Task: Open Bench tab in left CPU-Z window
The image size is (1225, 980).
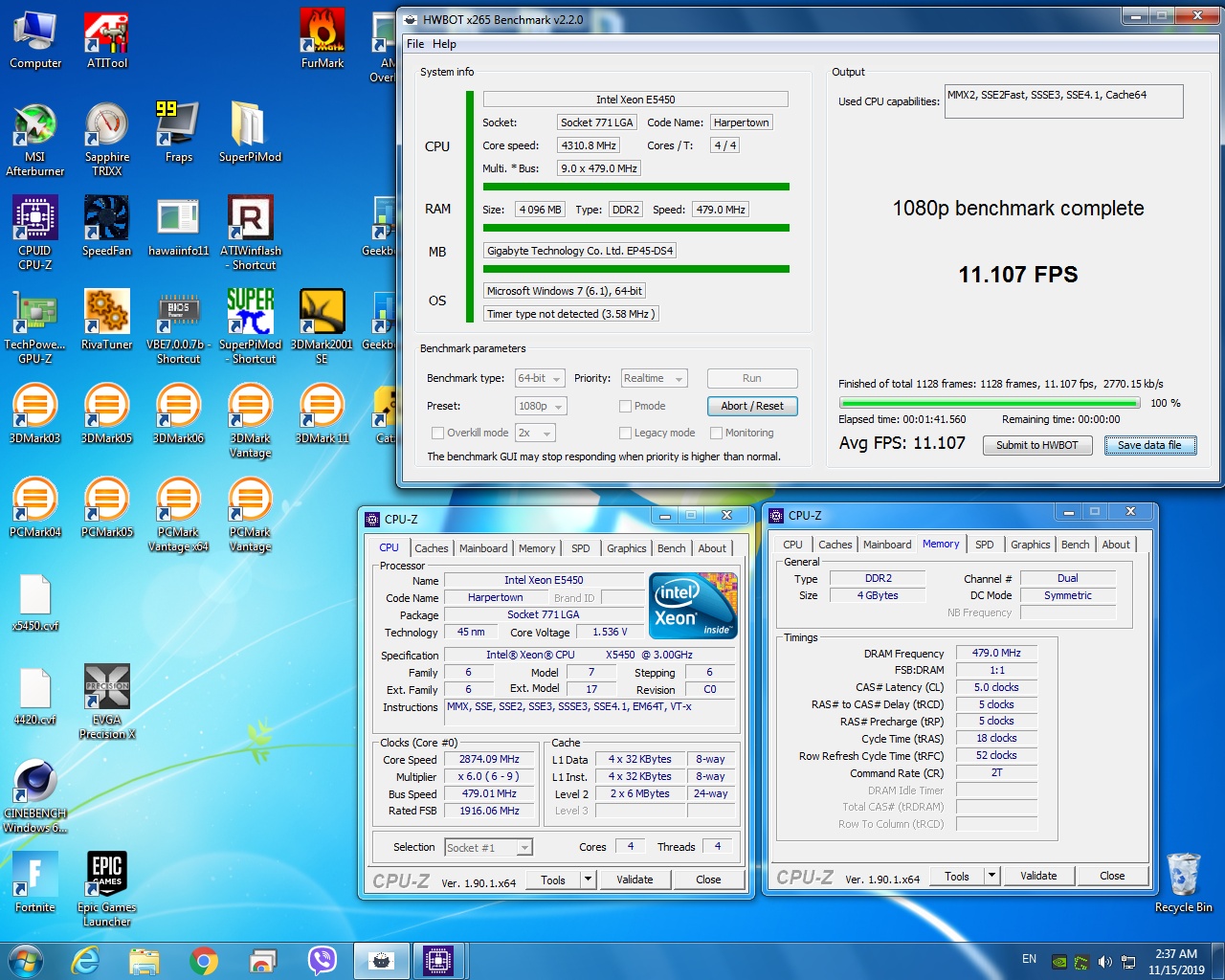Action: (671, 548)
